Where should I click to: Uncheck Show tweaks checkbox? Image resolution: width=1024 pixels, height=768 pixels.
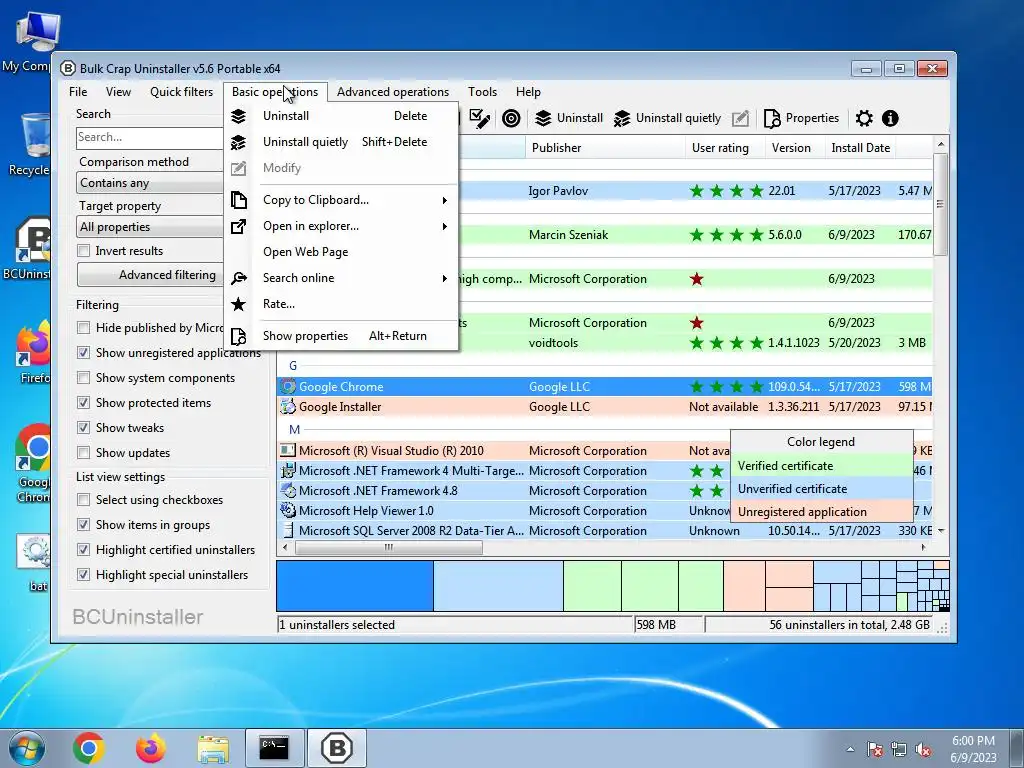84,428
